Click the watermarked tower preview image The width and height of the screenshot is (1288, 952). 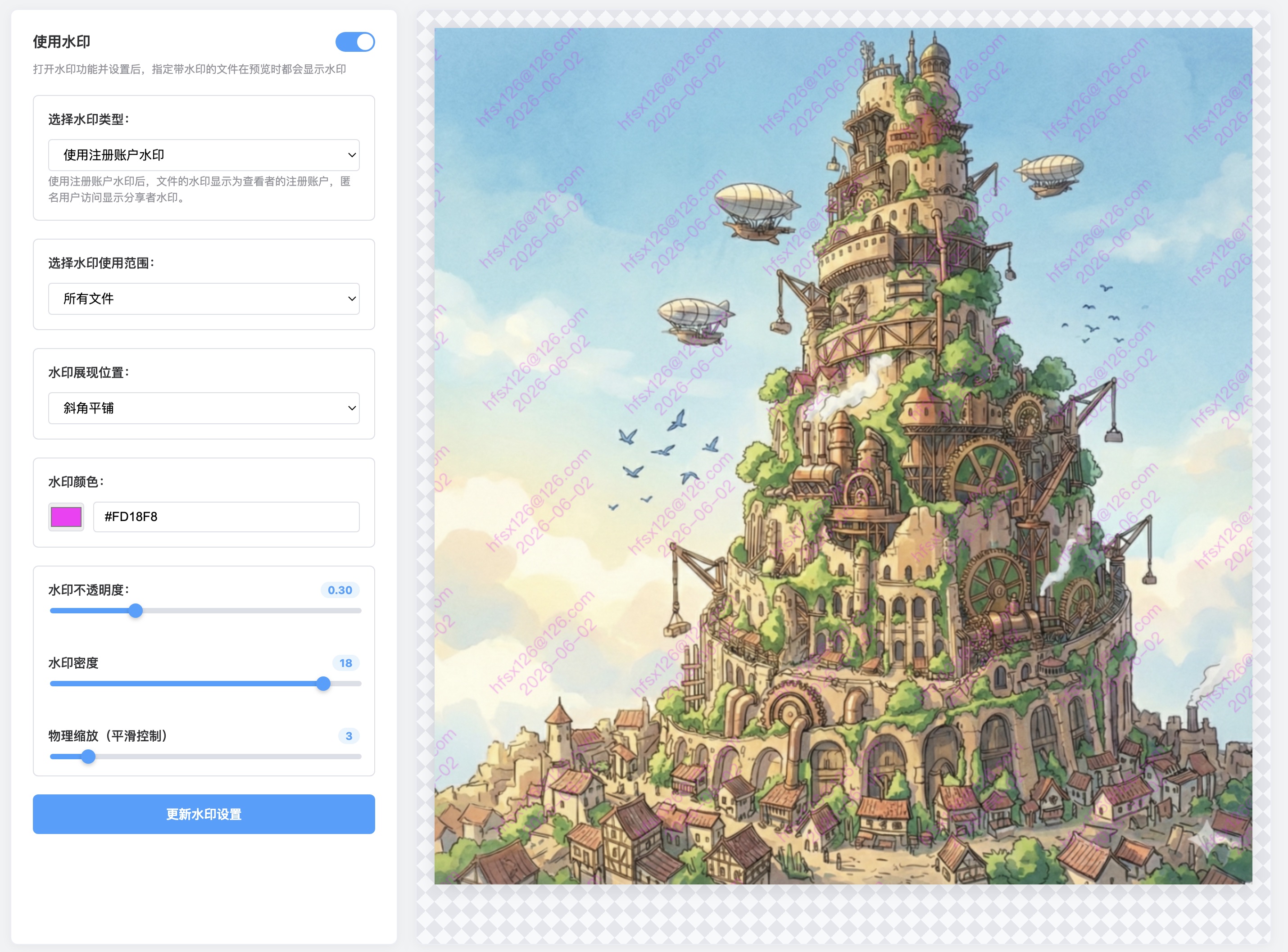843,456
